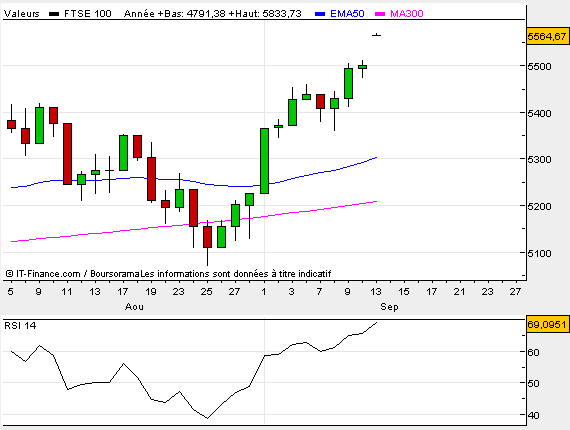The height and width of the screenshot is (430, 570).
Task: Click the blue EMA50 legend swatch
Action: tap(320, 14)
